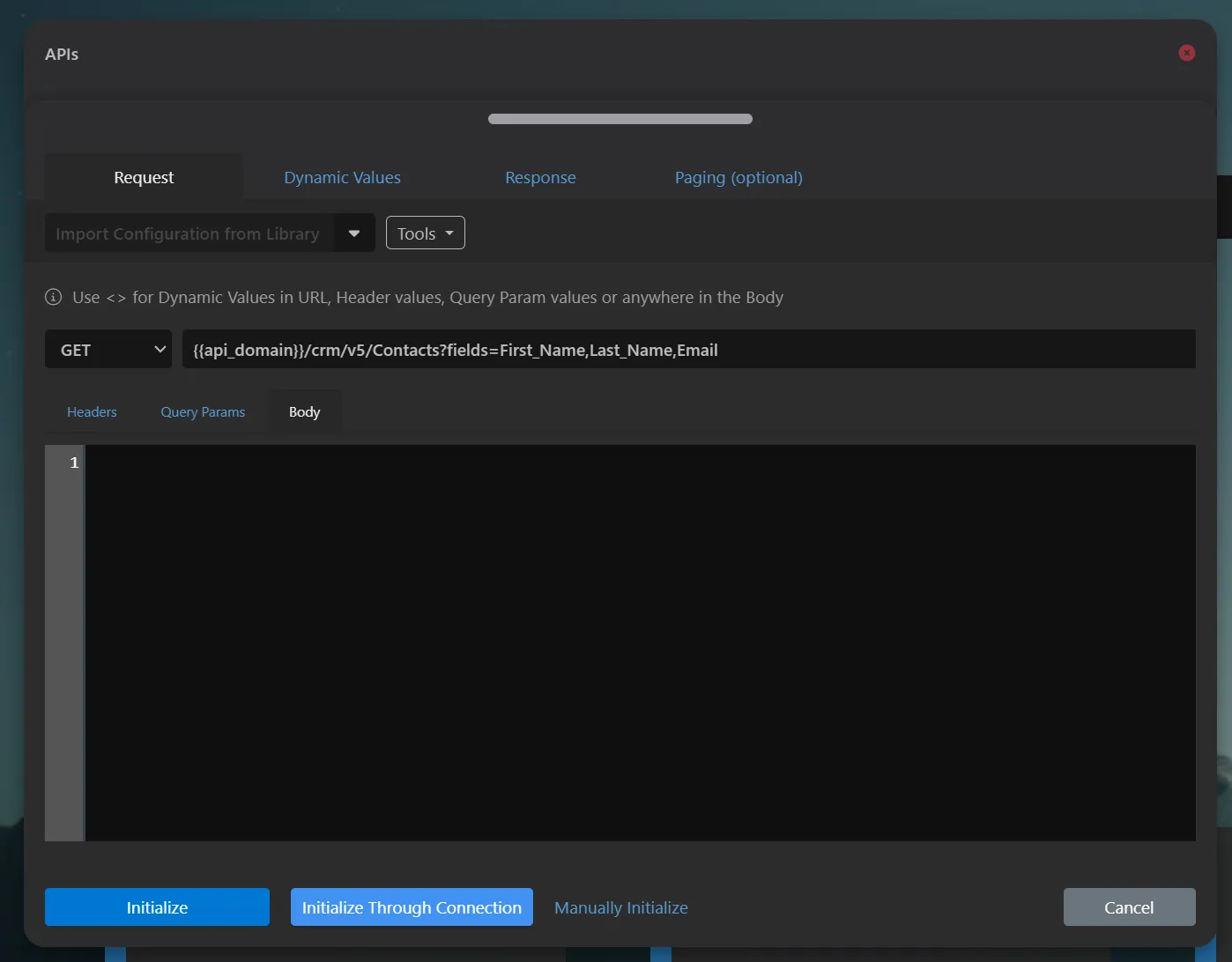This screenshot has height=962, width=1232.
Task: Open the Response tab
Action: (x=540, y=177)
